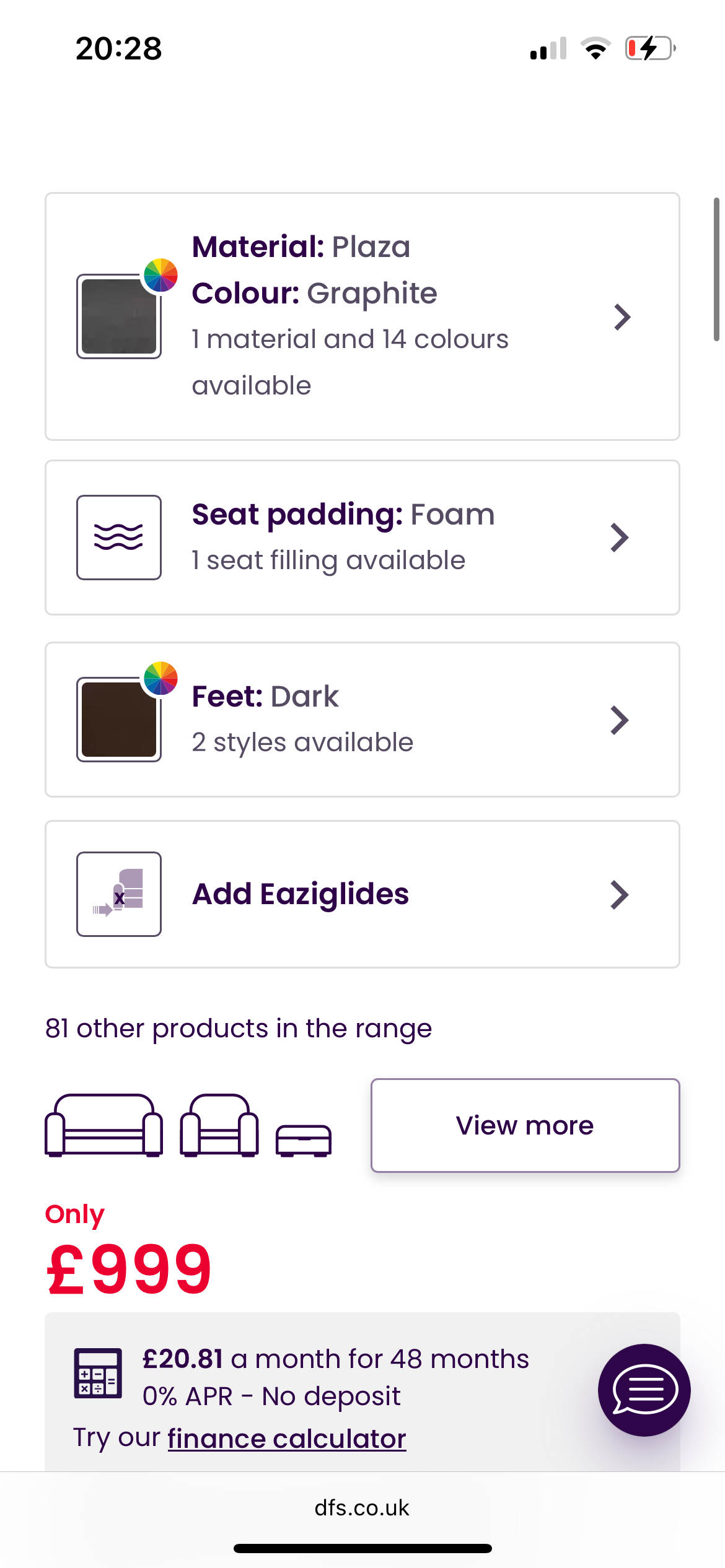The width and height of the screenshot is (725, 1568).
Task: Tap the dfs.co.uk address bar
Action: click(362, 1508)
